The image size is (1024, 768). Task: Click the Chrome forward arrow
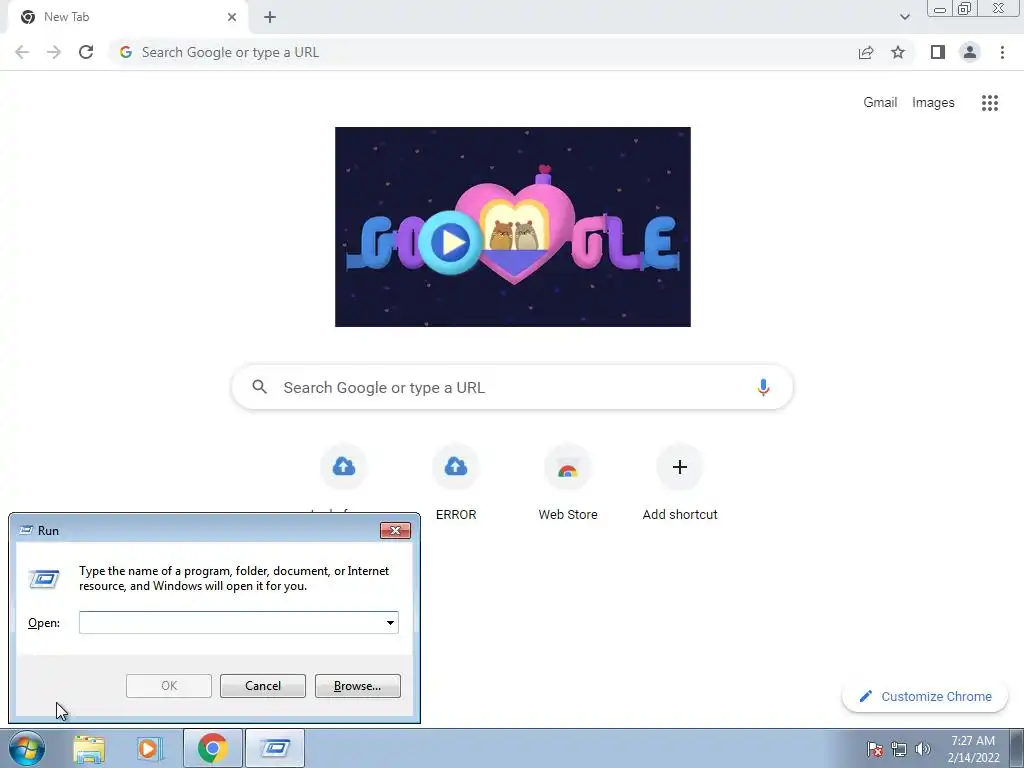[x=54, y=52]
